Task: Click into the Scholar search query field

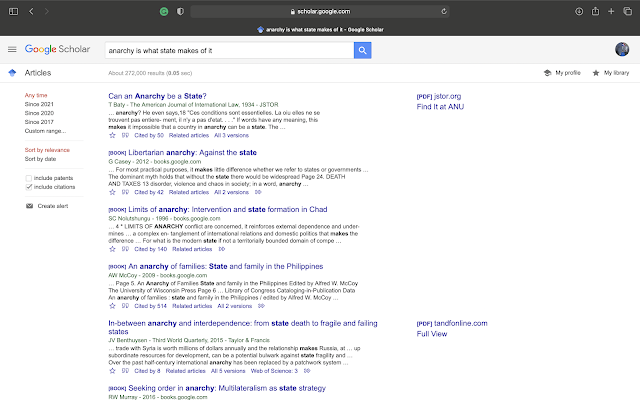Action: tap(229, 51)
